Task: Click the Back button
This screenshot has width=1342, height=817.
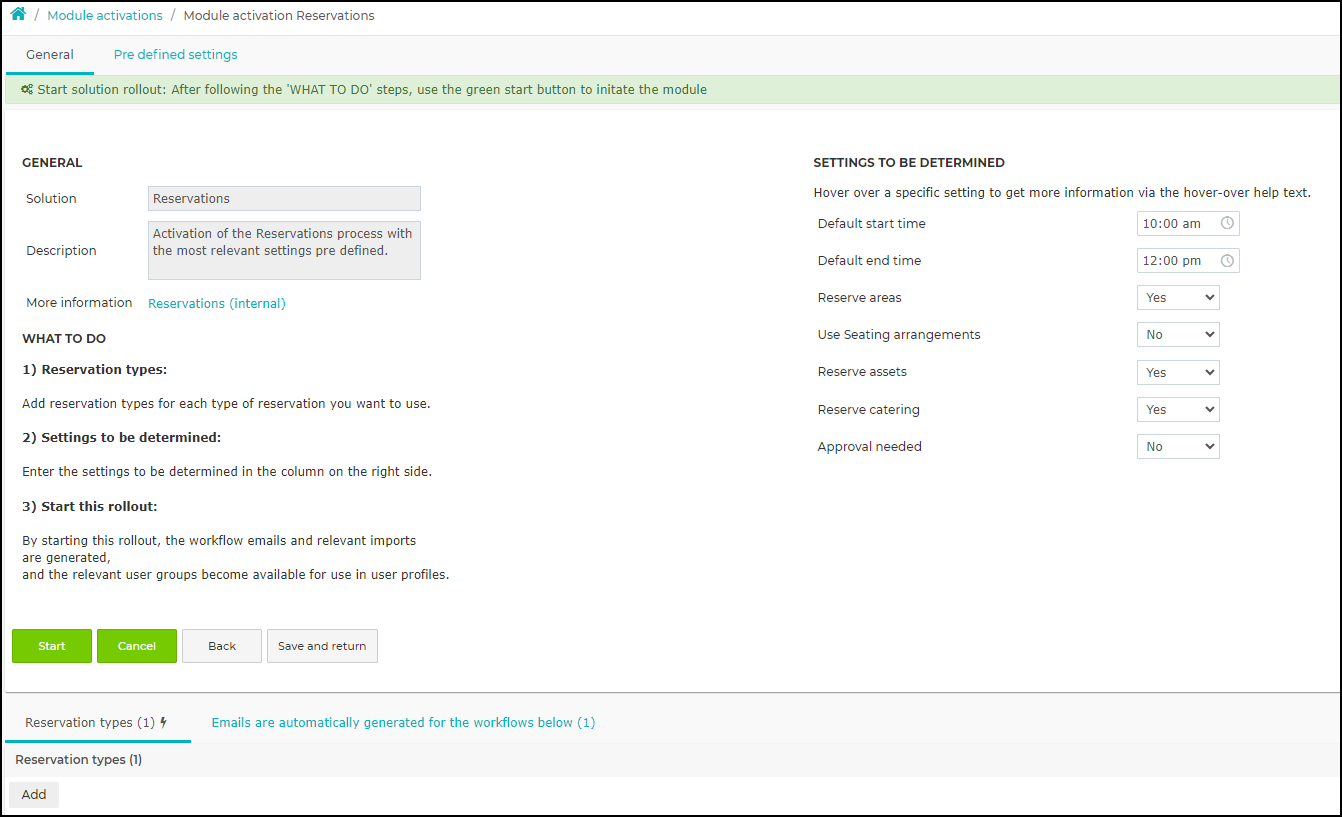Action: click(222, 646)
